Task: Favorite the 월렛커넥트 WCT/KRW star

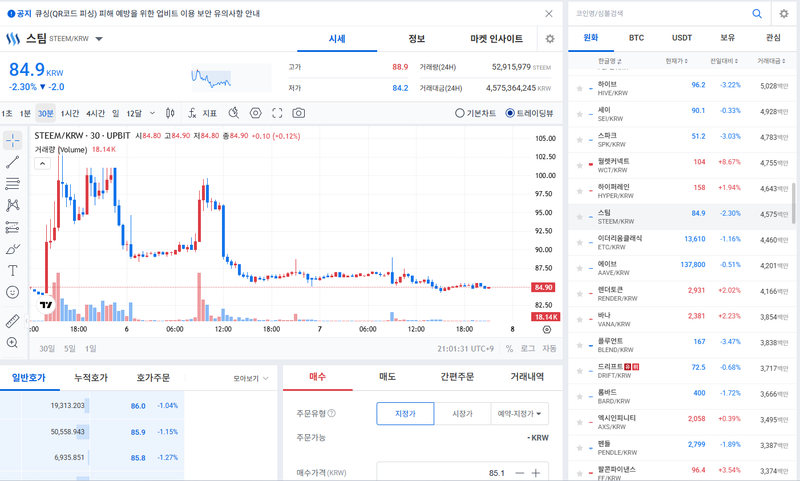Action: pyautogui.click(x=580, y=165)
